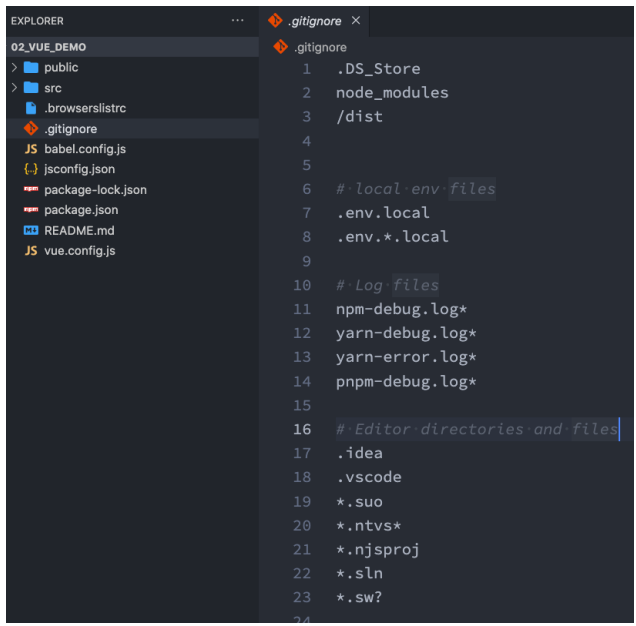Place the cursor on the node_modules line

[x=392, y=93]
